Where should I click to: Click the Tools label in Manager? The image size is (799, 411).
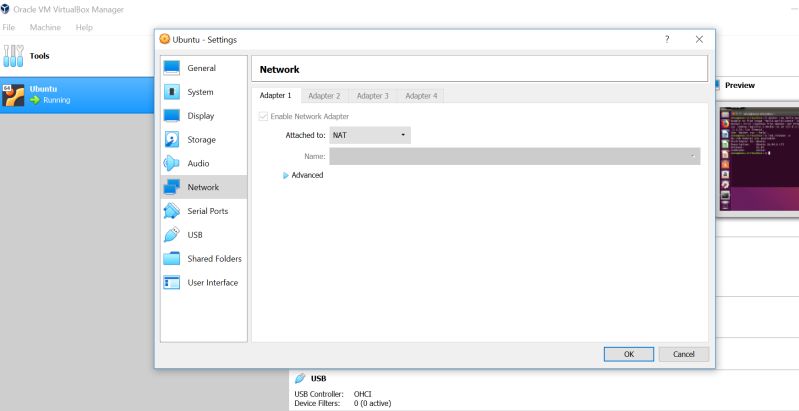[39, 56]
